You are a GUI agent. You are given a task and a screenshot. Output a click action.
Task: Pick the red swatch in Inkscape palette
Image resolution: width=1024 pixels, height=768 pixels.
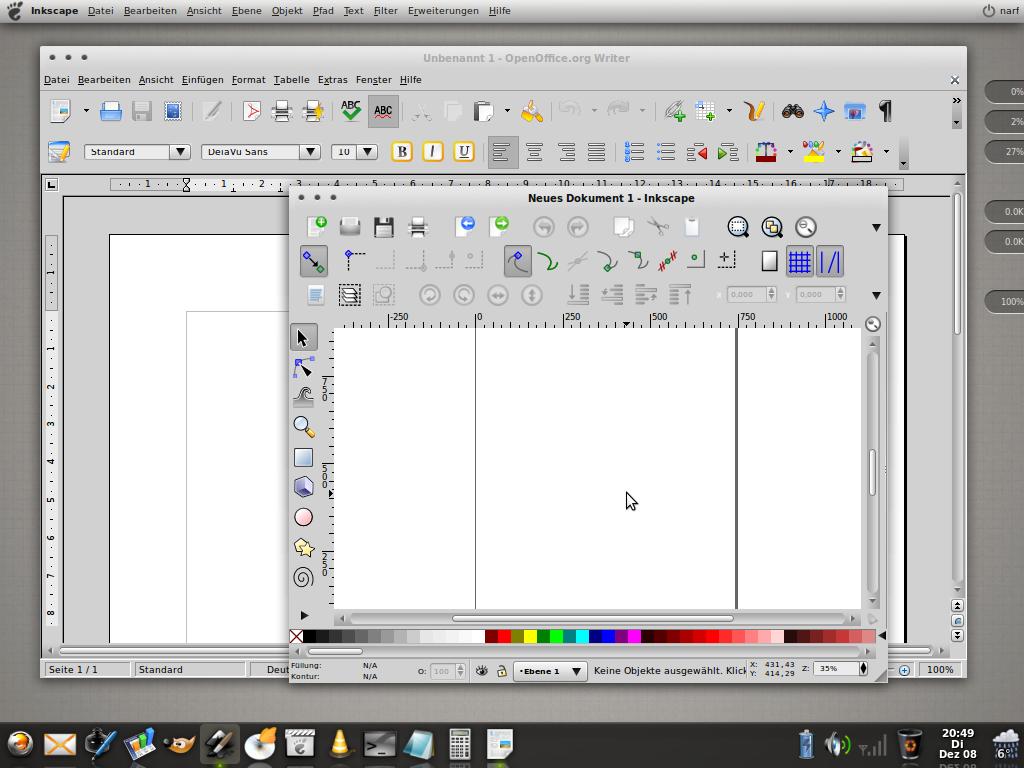coord(504,636)
